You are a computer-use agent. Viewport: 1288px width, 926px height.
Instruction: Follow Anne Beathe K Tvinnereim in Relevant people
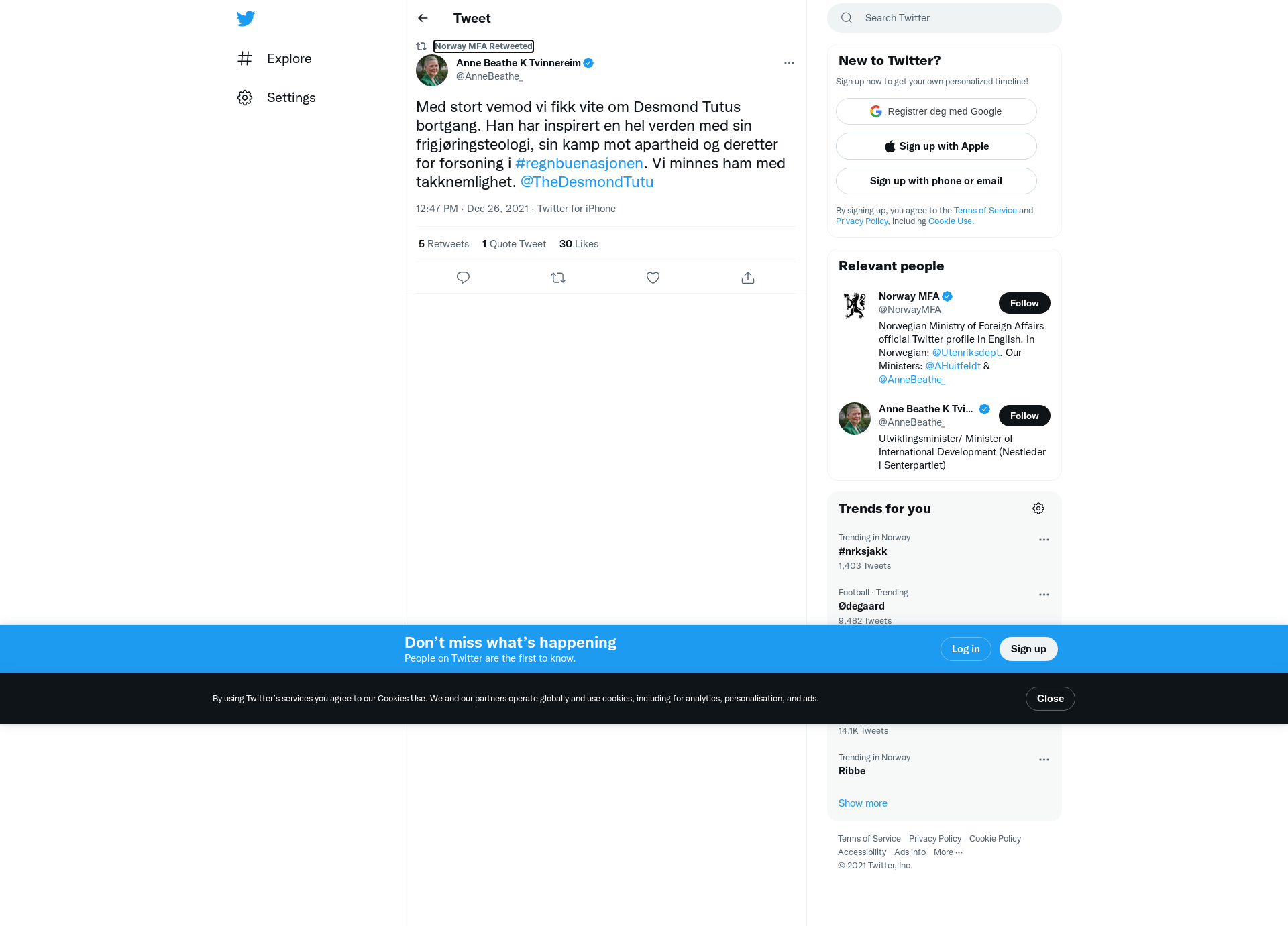1024,416
